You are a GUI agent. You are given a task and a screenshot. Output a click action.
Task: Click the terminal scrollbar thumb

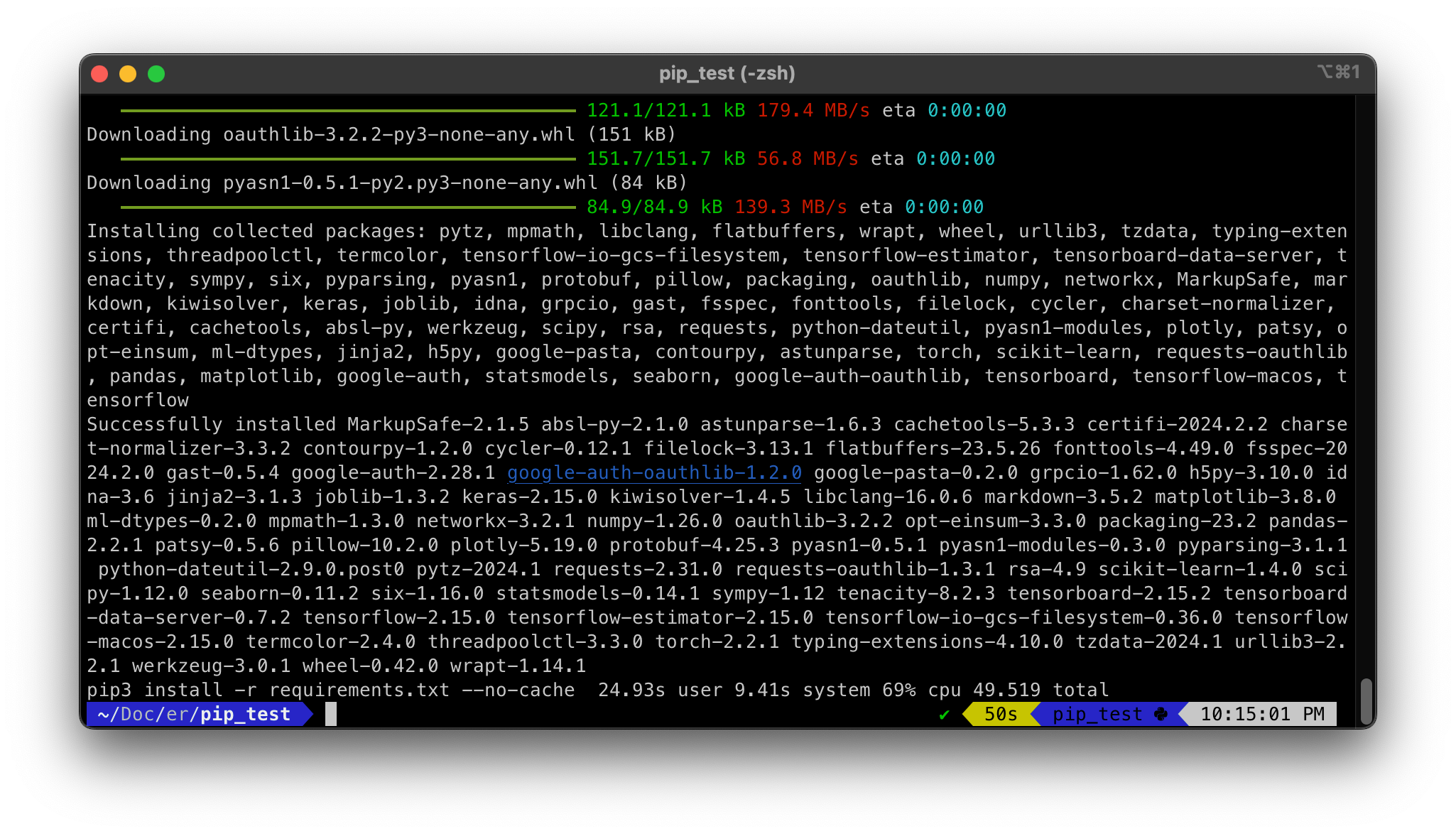[x=1365, y=701]
